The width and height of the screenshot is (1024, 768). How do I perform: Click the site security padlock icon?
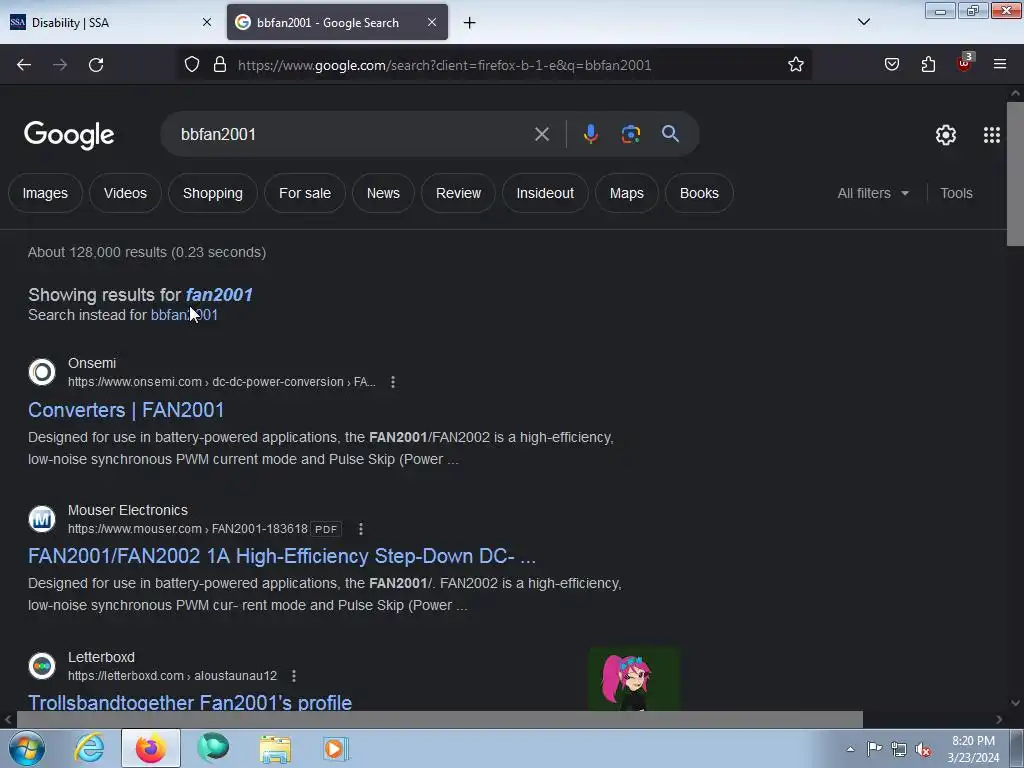tap(220, 65)
